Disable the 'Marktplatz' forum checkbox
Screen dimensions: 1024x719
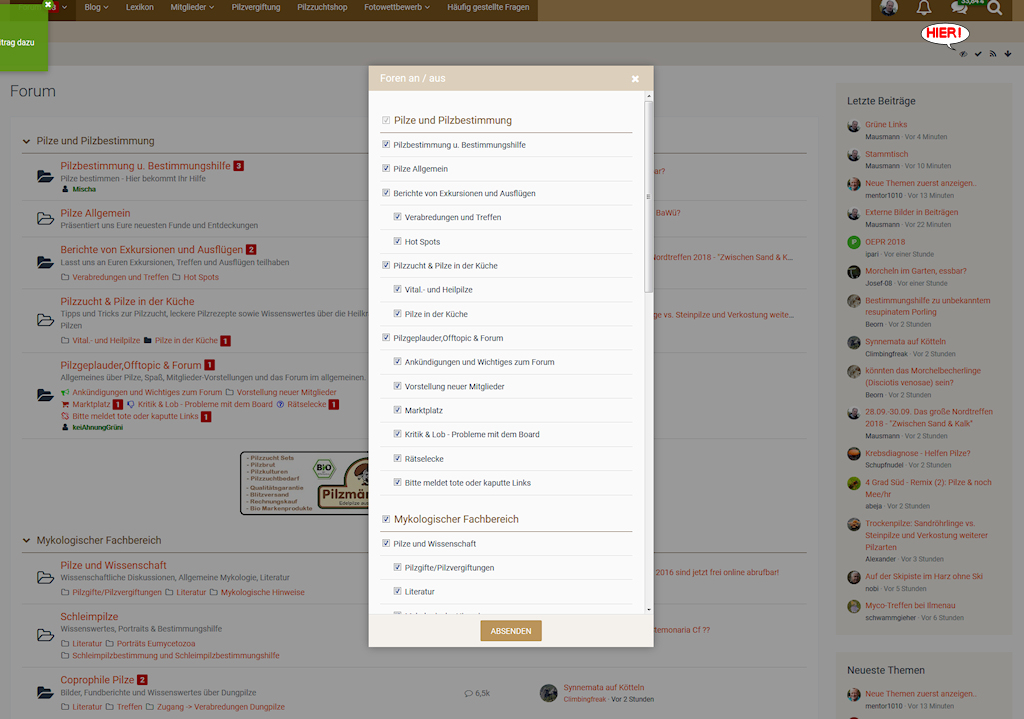[x=398, y=410]
